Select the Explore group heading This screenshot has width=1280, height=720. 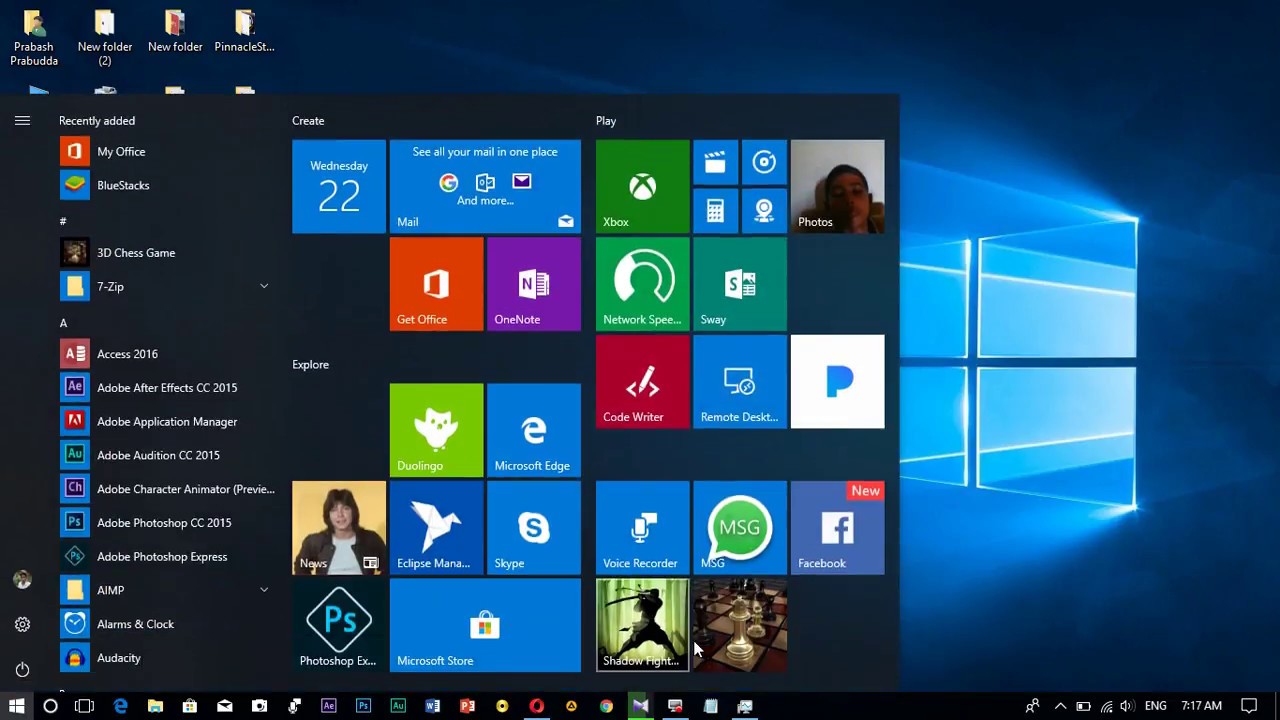tap(310, 365)
